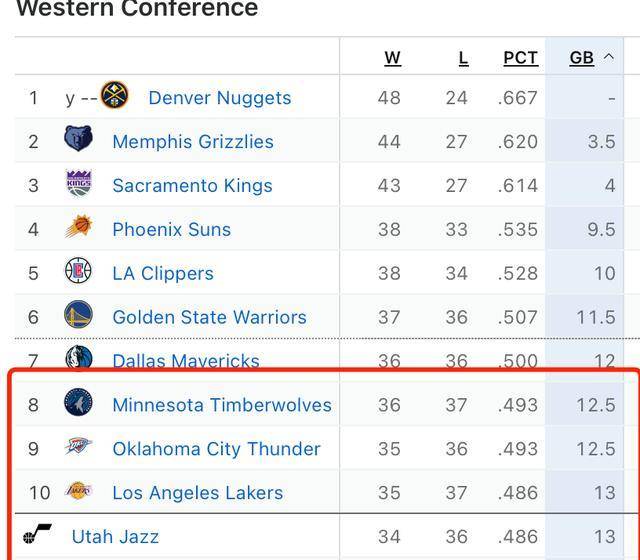Click the Minnesota Timberwolves wolf logo
The height and width of the screenshot is (560, 640).
[x=78, y=402]
